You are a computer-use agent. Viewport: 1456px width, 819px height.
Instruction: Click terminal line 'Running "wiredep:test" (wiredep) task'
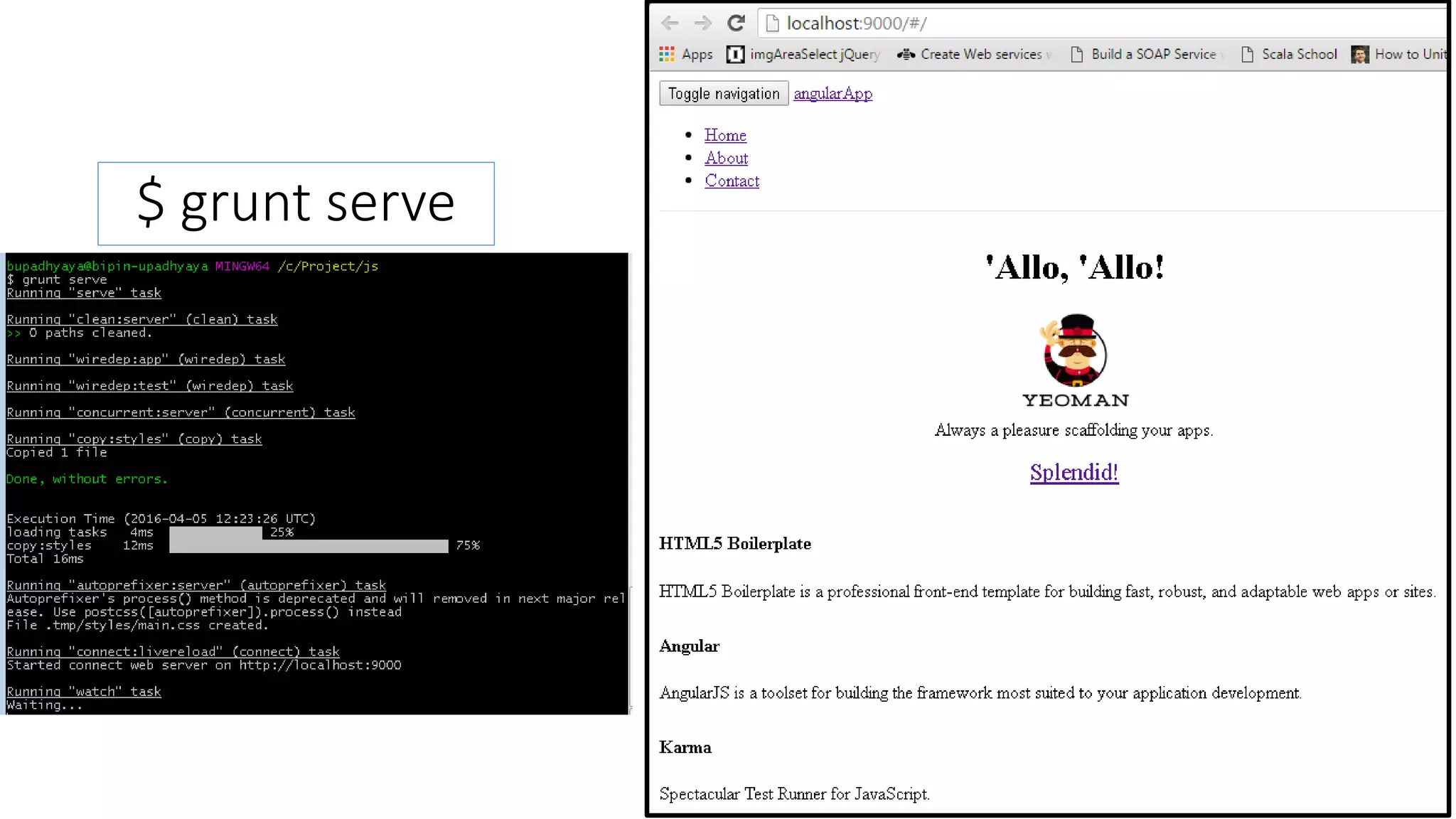coord(149,385)
